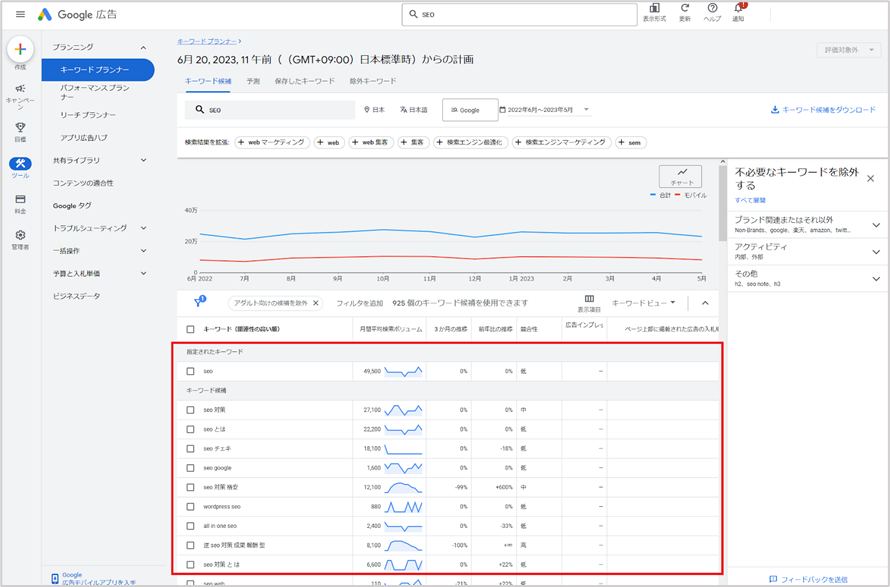The width and height of the screenshot is (890, 587).
Task: Click the filter funnel icon
Action: tap(199, 301)
